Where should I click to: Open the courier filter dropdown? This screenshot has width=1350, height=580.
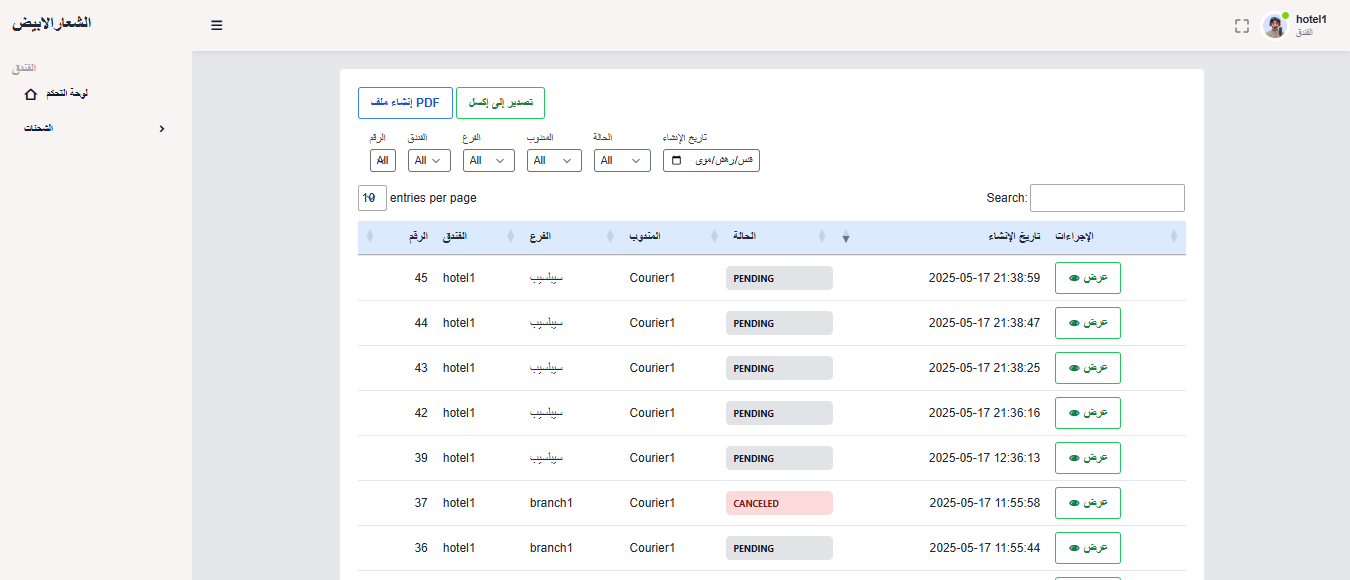tap(554, 160)
